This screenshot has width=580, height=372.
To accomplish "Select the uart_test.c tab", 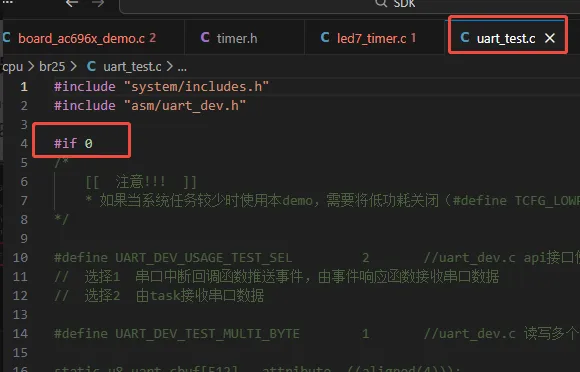I will [x=506, y=38].
